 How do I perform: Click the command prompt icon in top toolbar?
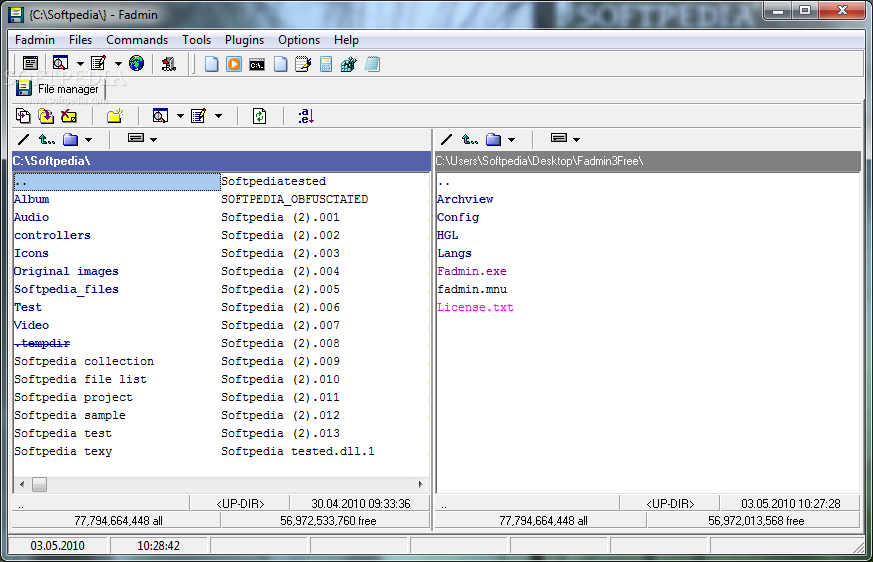(x=257, y=64)
